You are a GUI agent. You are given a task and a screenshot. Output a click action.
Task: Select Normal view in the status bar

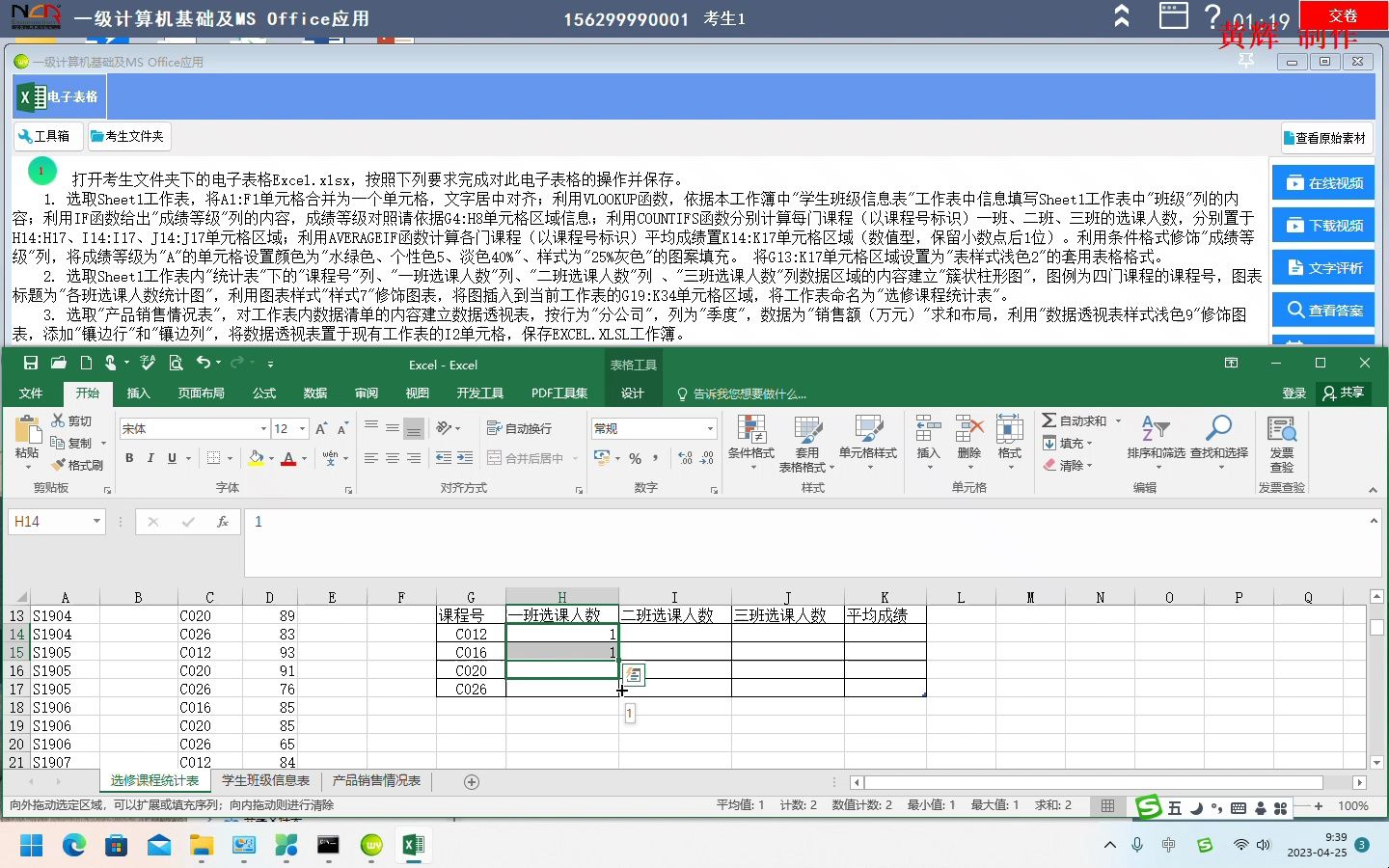[1108, 805]
